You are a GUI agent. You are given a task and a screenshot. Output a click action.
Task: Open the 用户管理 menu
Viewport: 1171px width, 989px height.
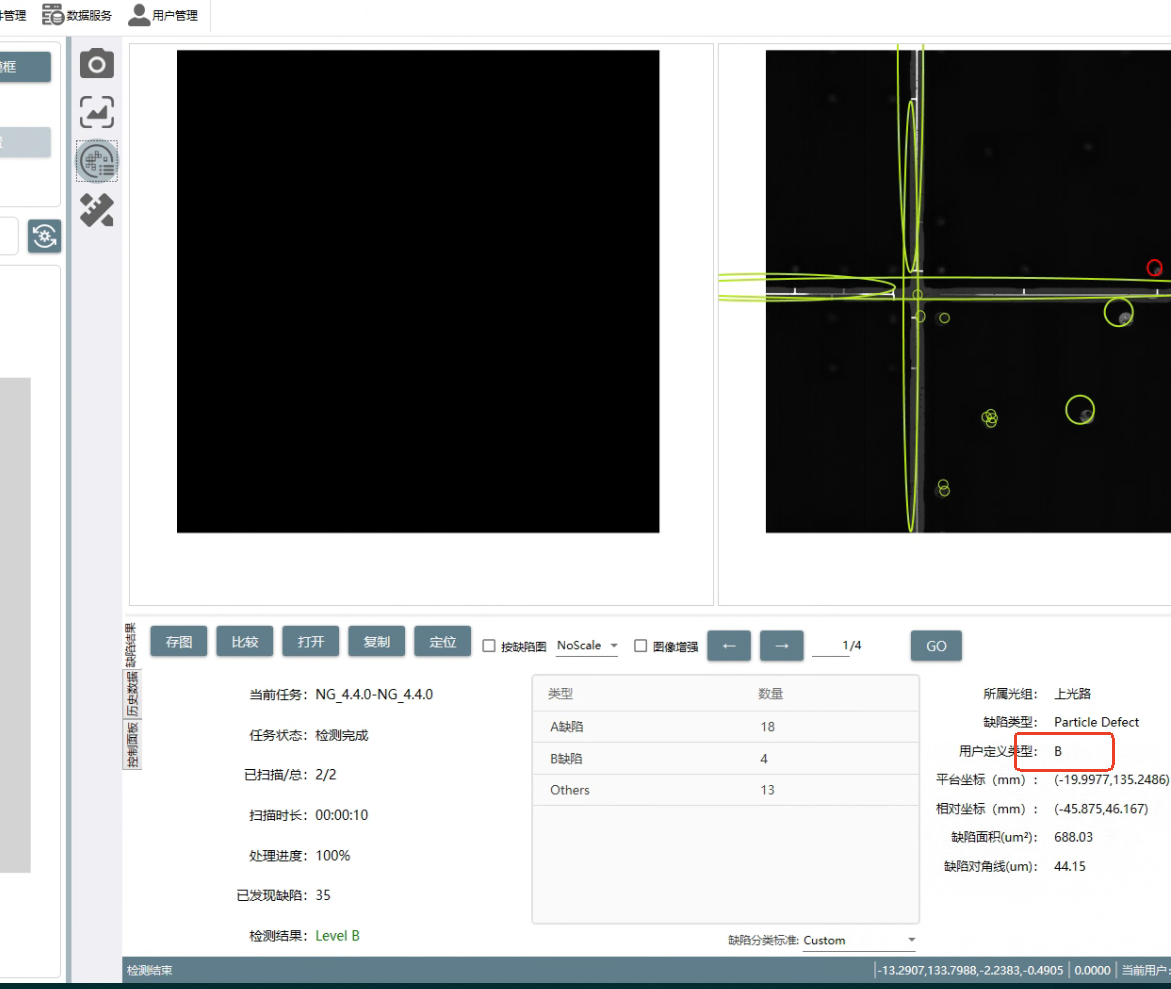click(164, 15)
